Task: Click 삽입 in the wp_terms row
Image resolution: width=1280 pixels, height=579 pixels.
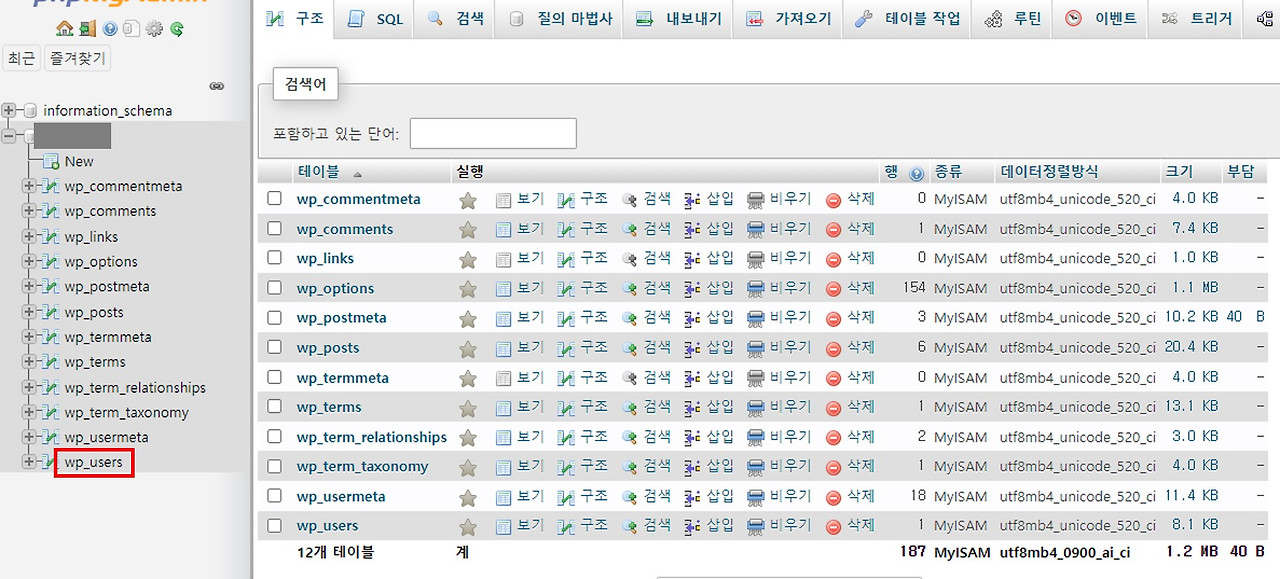Action: [709, 407]
